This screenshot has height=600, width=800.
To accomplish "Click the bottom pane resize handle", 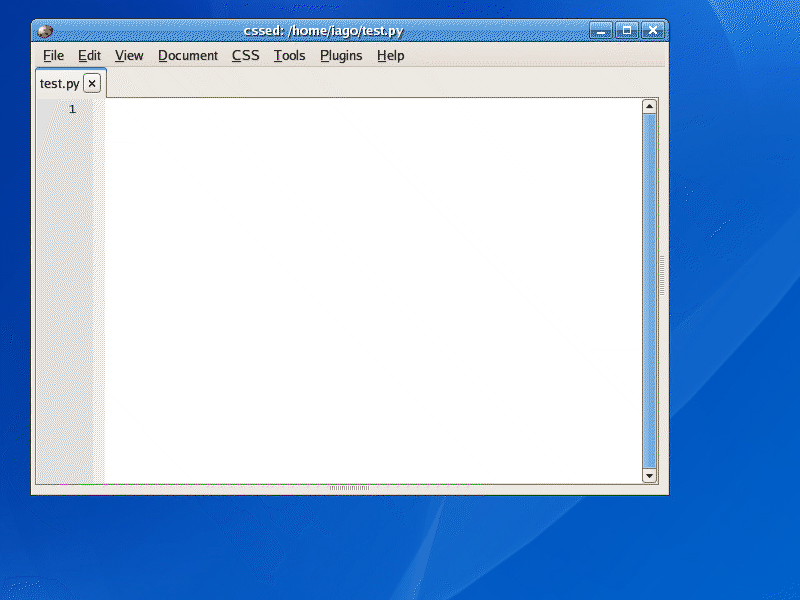I will tap(349, 488).
